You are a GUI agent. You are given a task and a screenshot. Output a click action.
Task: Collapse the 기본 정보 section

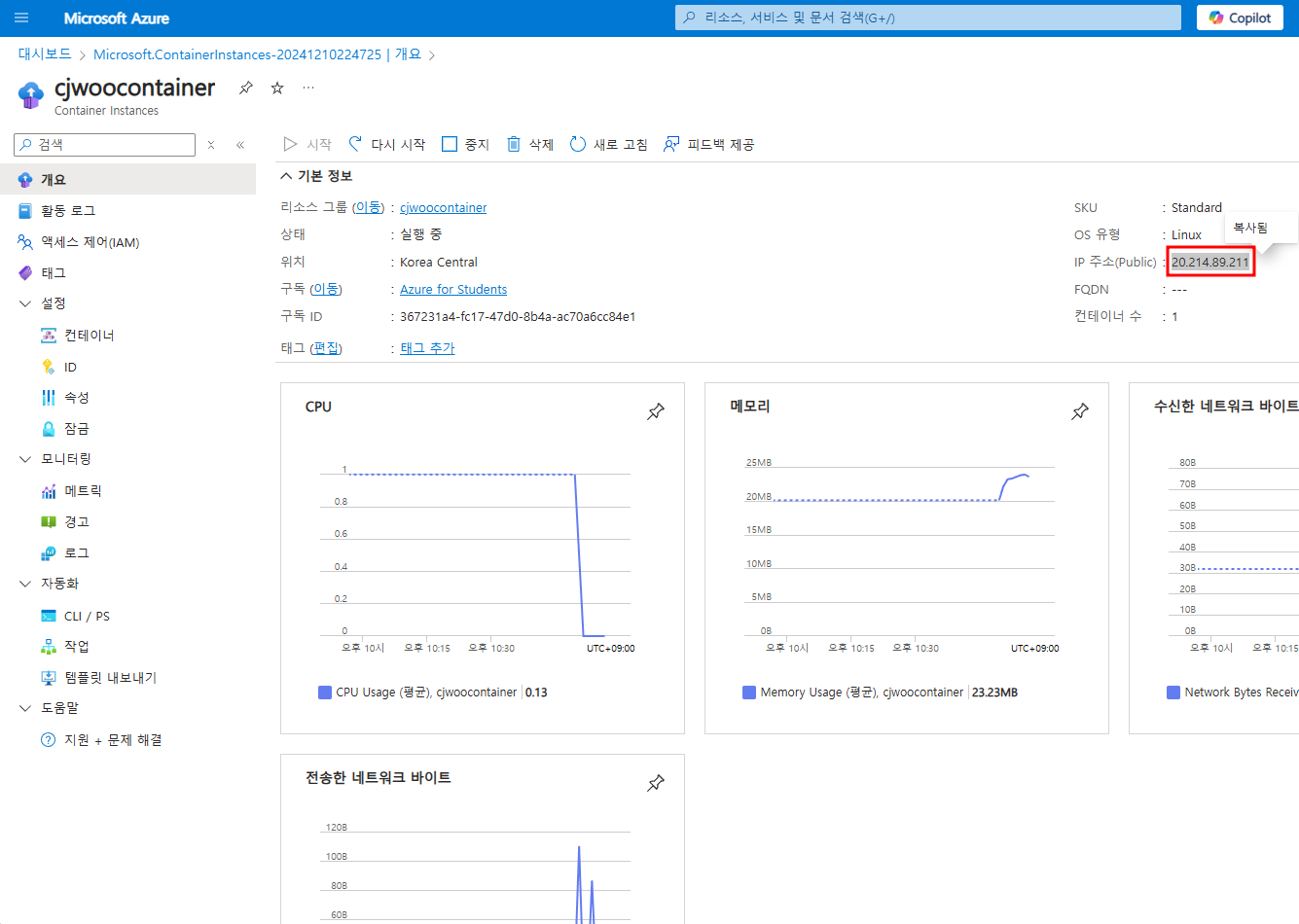coord(316,176)
